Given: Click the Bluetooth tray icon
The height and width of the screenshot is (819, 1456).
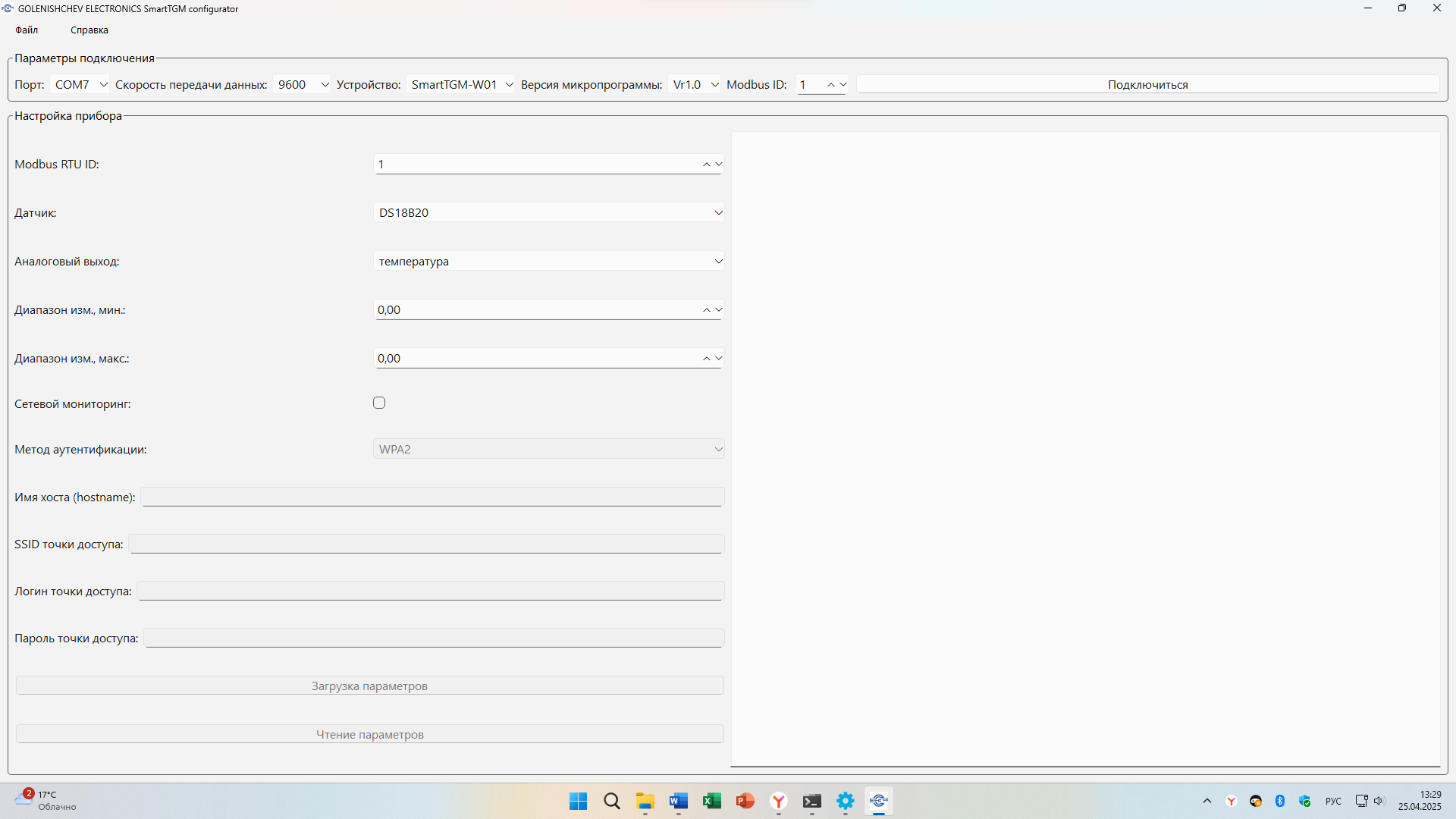Looking at the screenshot, I should pos(1280,801).
